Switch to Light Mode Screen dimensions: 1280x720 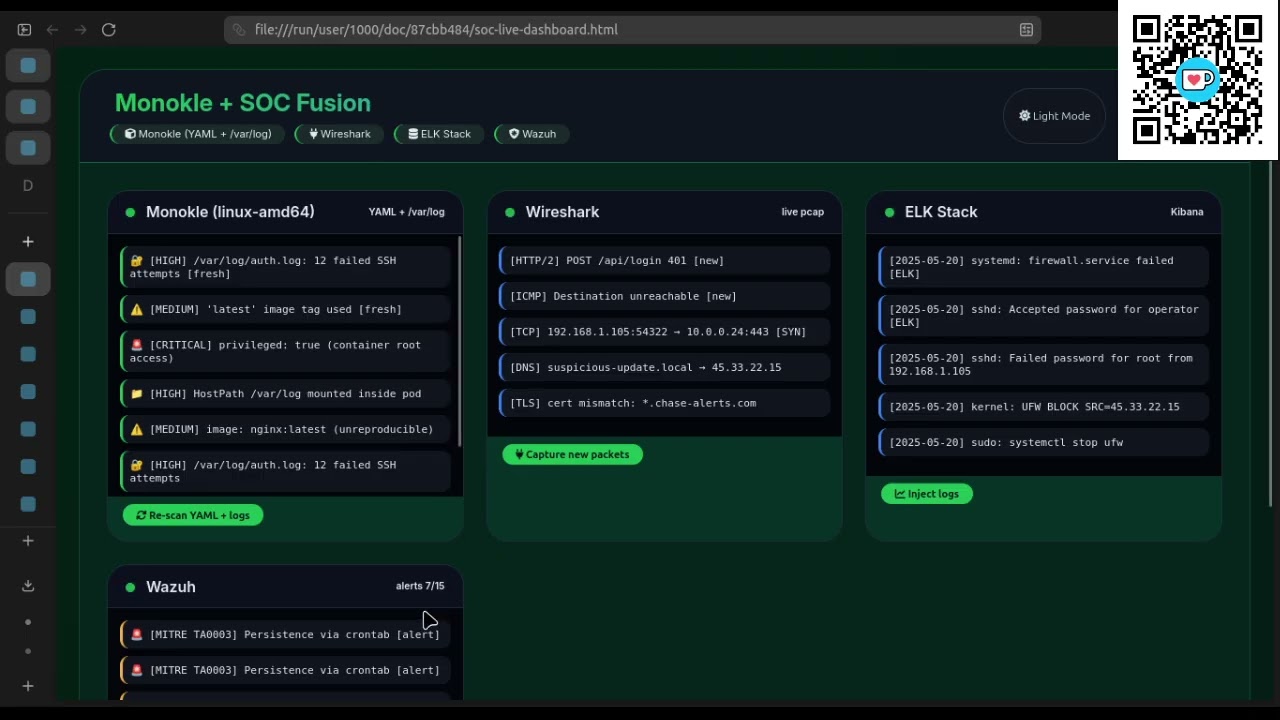[1054, 116]
